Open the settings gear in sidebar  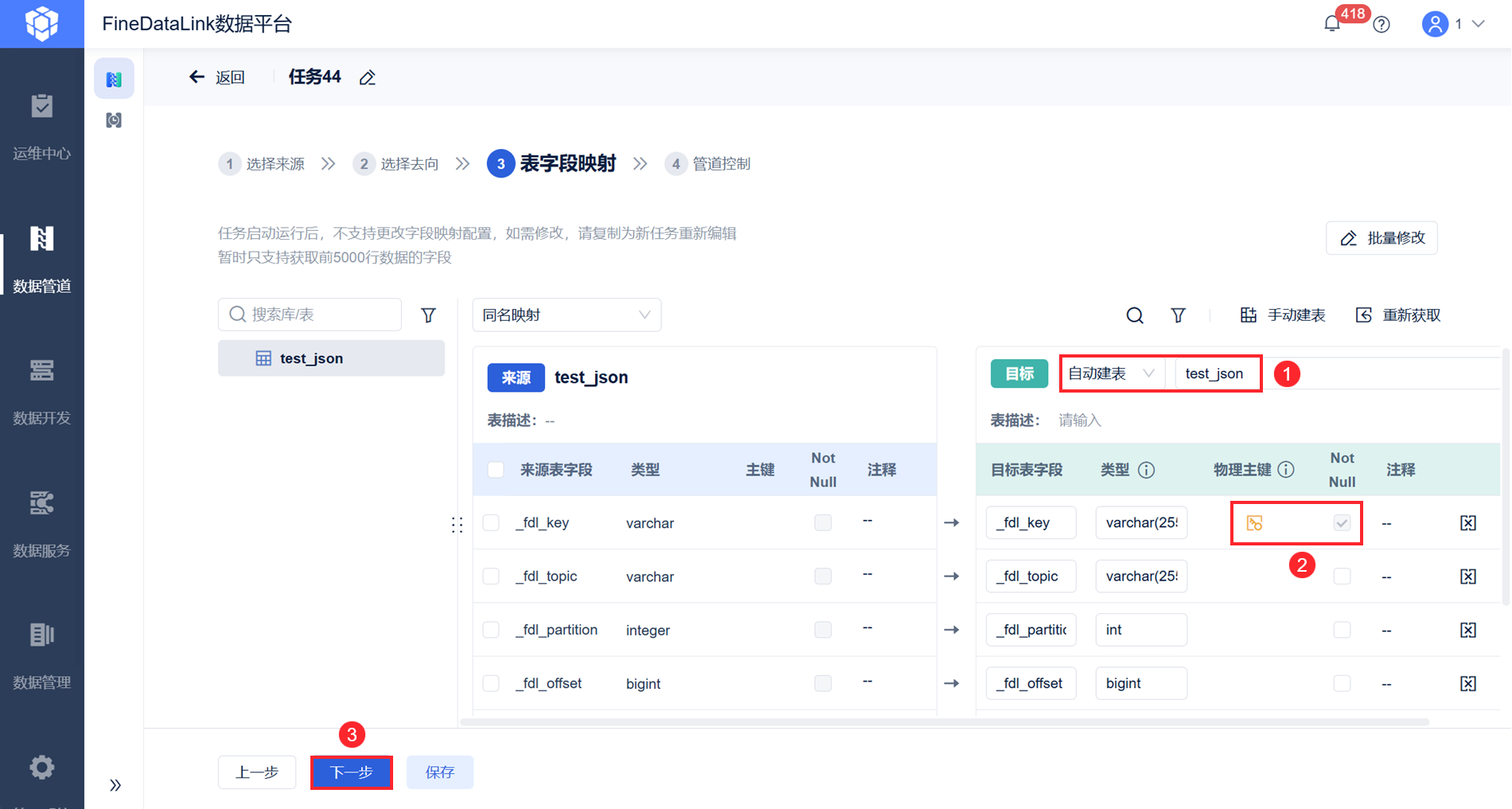point(42,768)
